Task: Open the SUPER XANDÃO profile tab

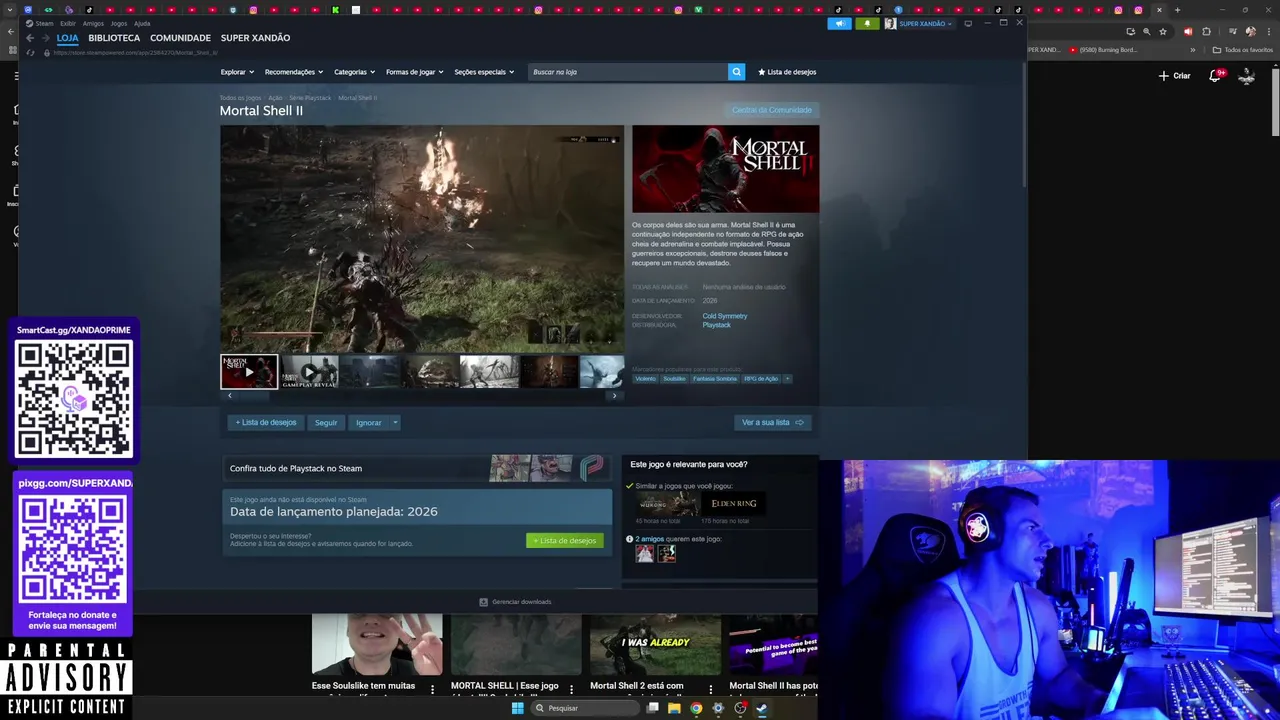Action: pyautogui.click(x=255, y=38)
